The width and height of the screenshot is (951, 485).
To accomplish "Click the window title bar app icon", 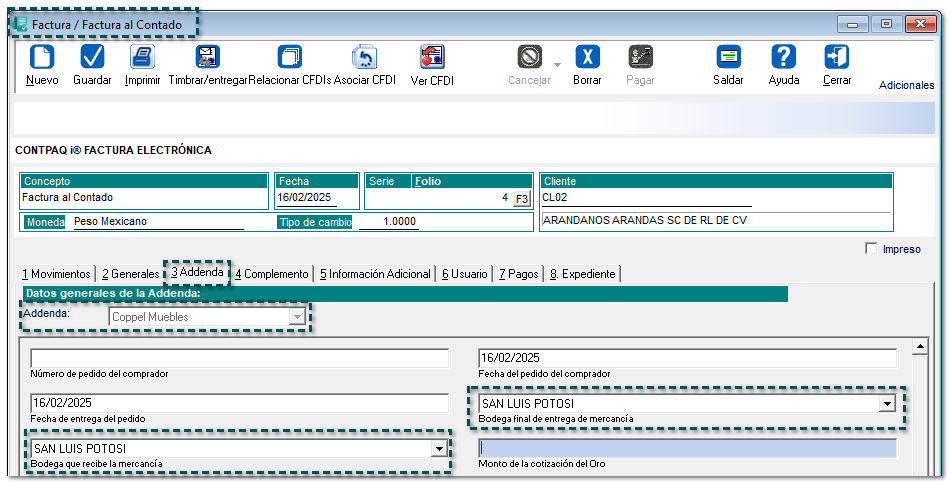I will tap(21, 24).
